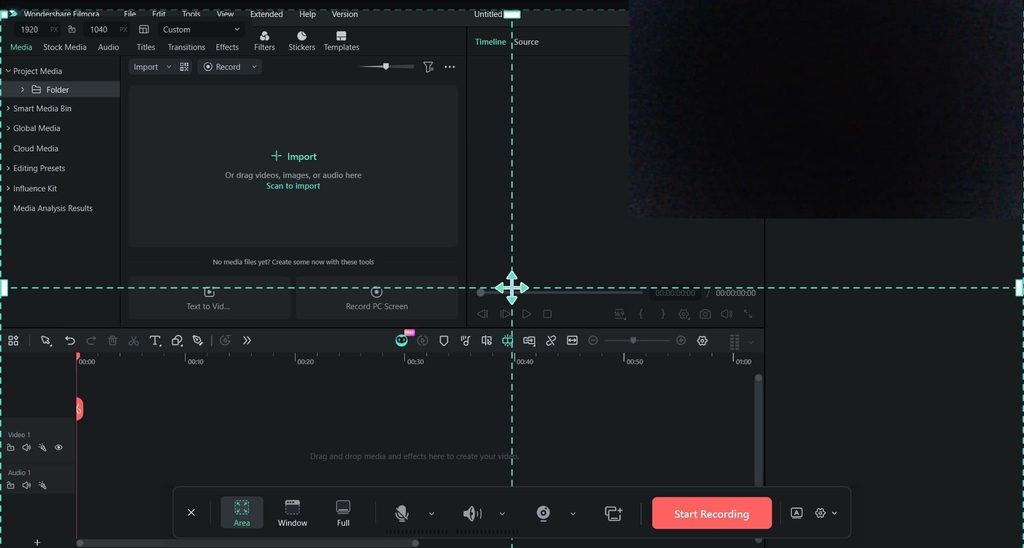Undo the last action

(70, 340)
